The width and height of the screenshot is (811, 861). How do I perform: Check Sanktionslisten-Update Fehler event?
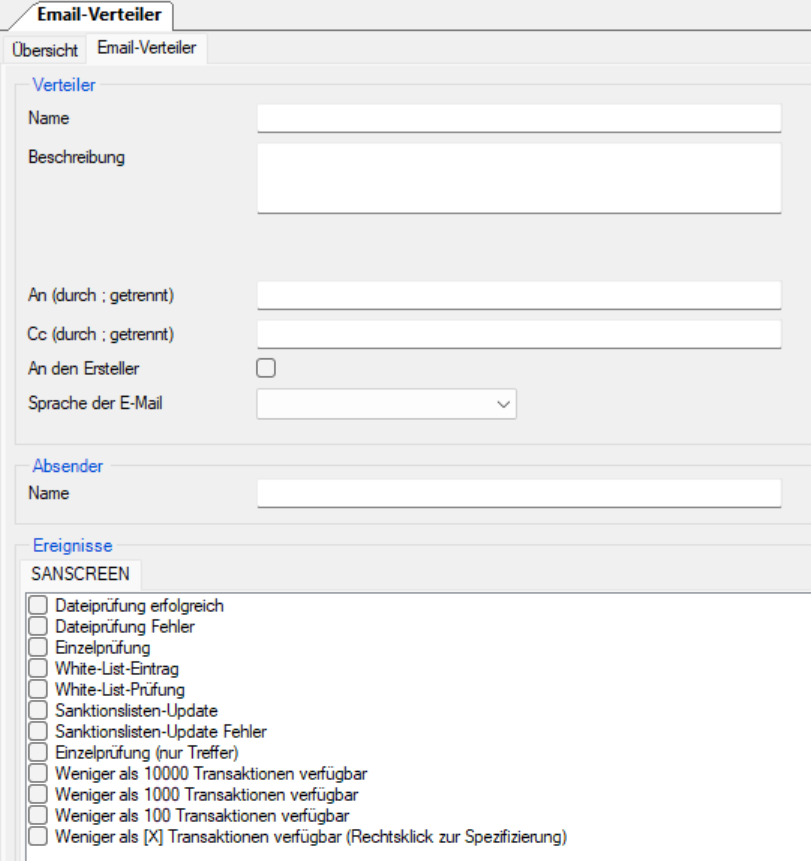tap(38, 731)
